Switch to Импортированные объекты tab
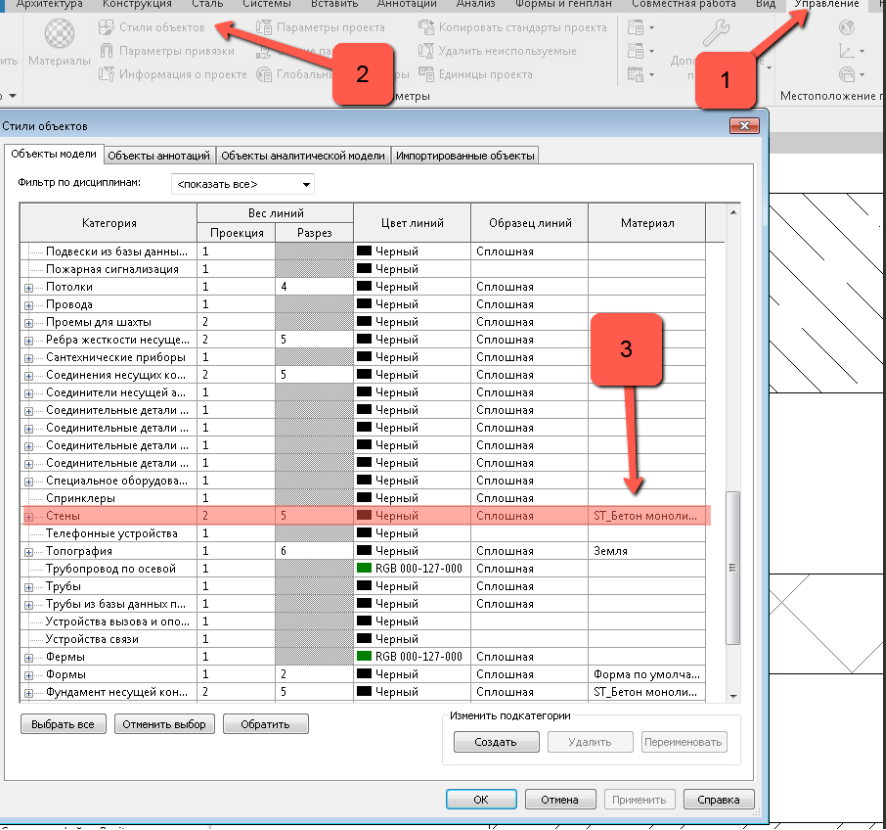This screenshot has height=830, width=886. click(x=465, y=155)
